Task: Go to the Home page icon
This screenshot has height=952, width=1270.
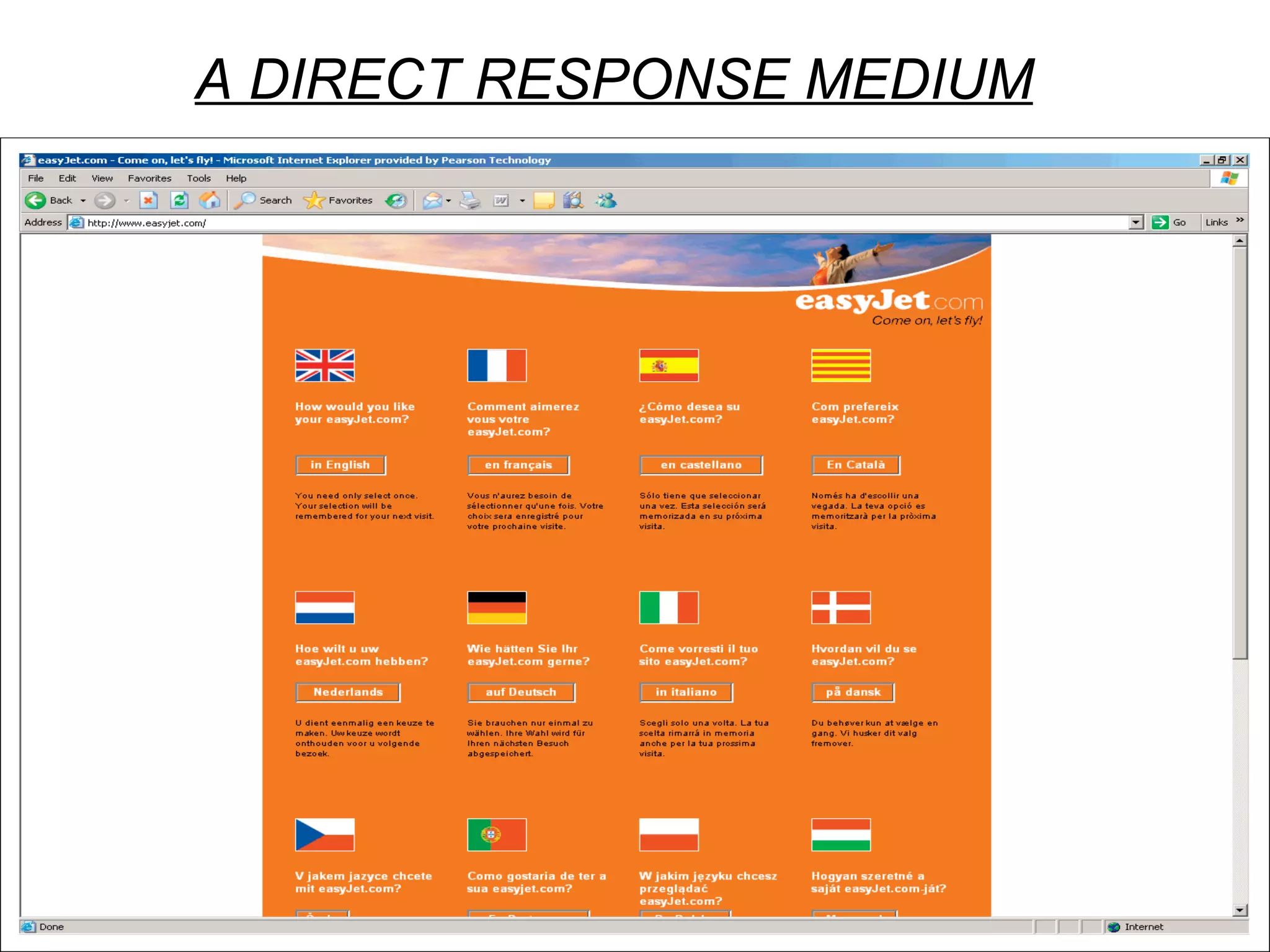Action: (x=210, y=200)
